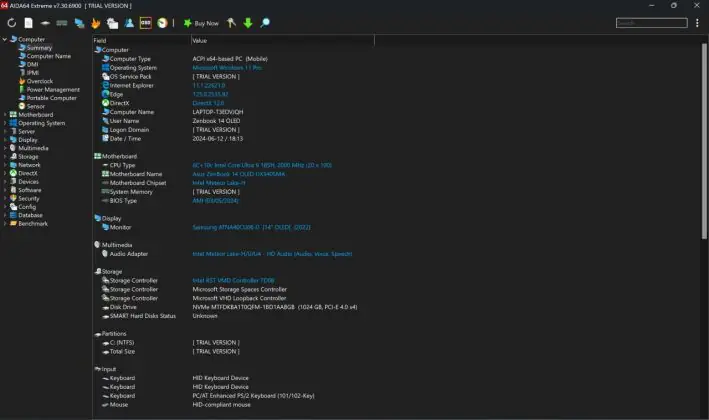Focus the Search input field
Image resolution: width=709 pixels, height=420 pixels.
click(x=652, y=23)
